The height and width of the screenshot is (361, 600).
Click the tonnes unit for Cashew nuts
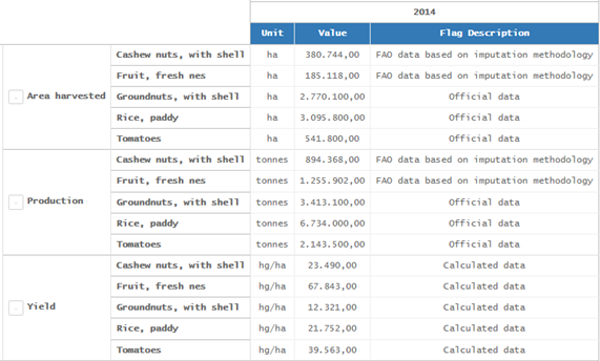[272, 160]
